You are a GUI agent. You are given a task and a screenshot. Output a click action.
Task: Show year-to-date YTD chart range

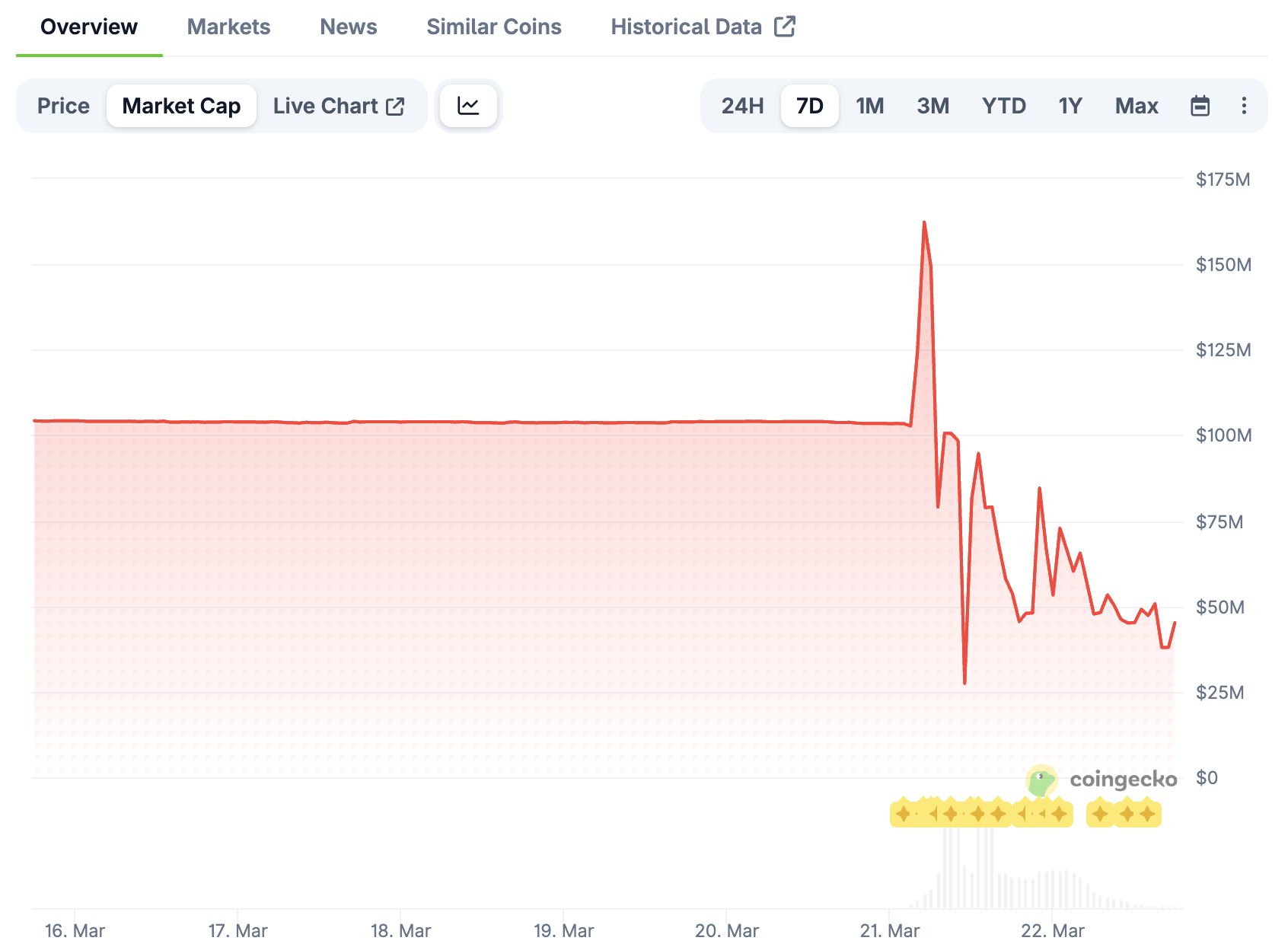1003,106
